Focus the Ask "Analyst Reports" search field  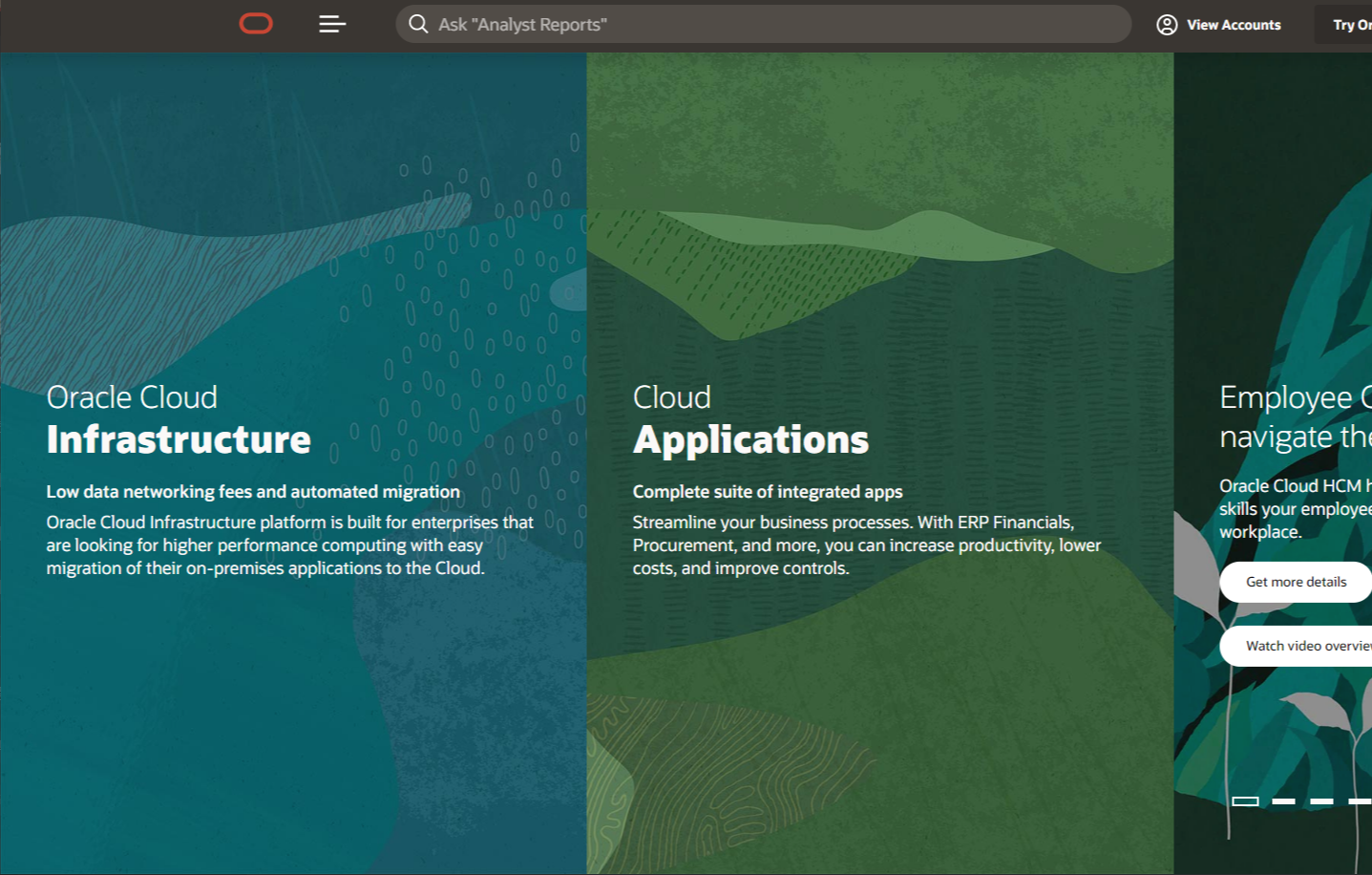[x=763, y=24]
